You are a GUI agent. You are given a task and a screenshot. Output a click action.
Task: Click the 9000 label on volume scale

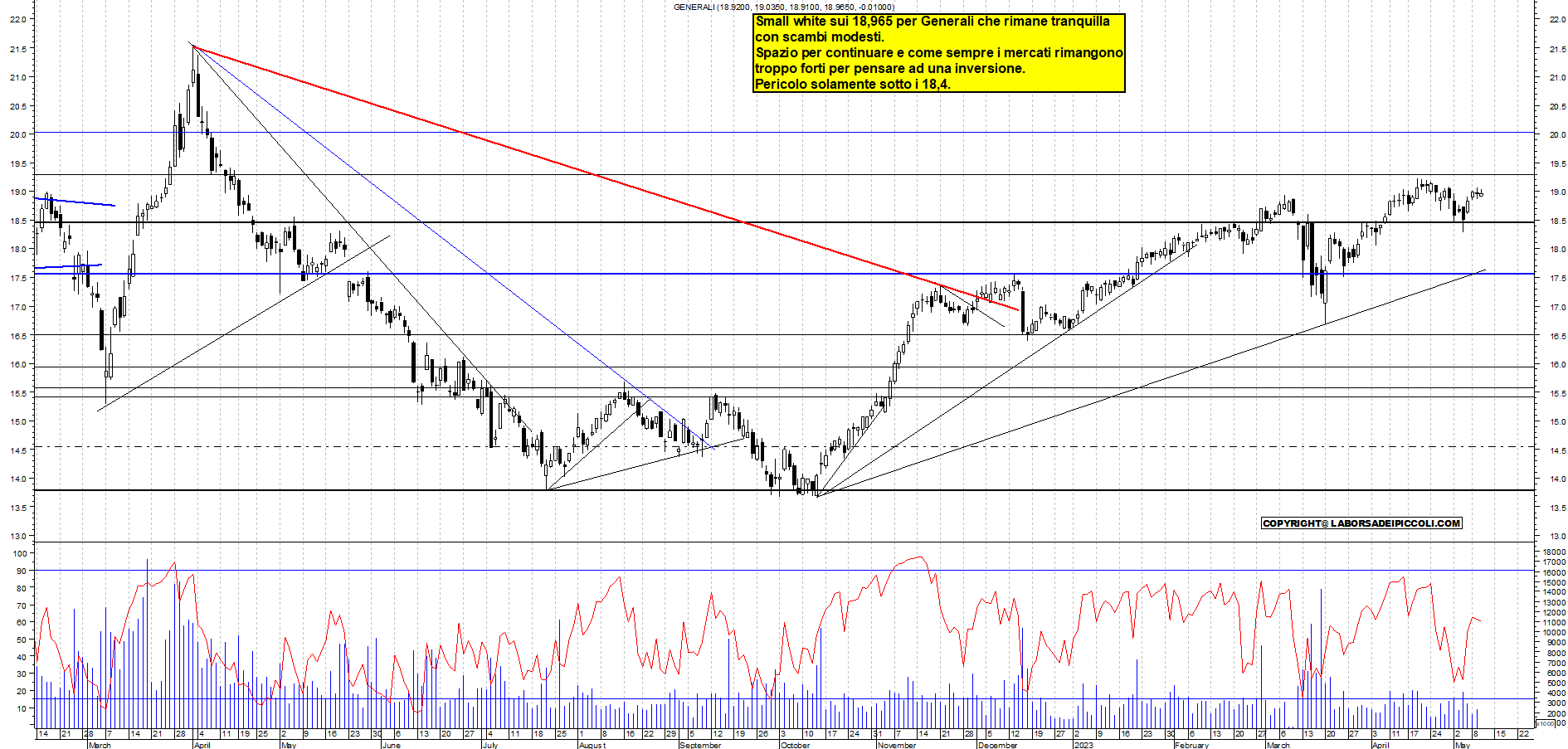click(1556, 643)
